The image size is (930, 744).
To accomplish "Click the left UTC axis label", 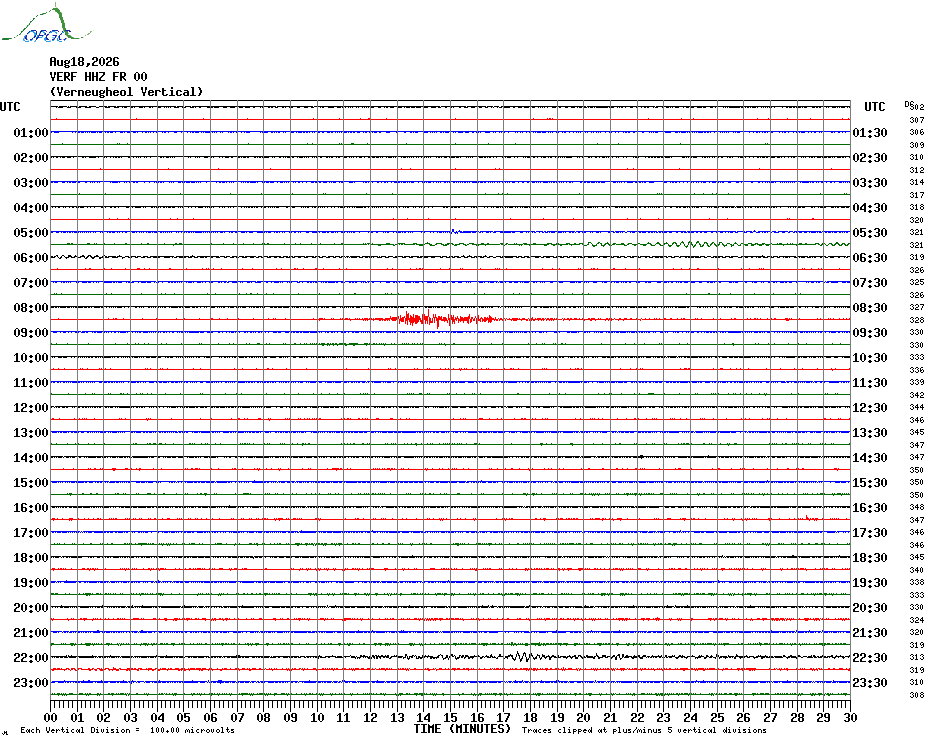I will [x=10, y=107].
